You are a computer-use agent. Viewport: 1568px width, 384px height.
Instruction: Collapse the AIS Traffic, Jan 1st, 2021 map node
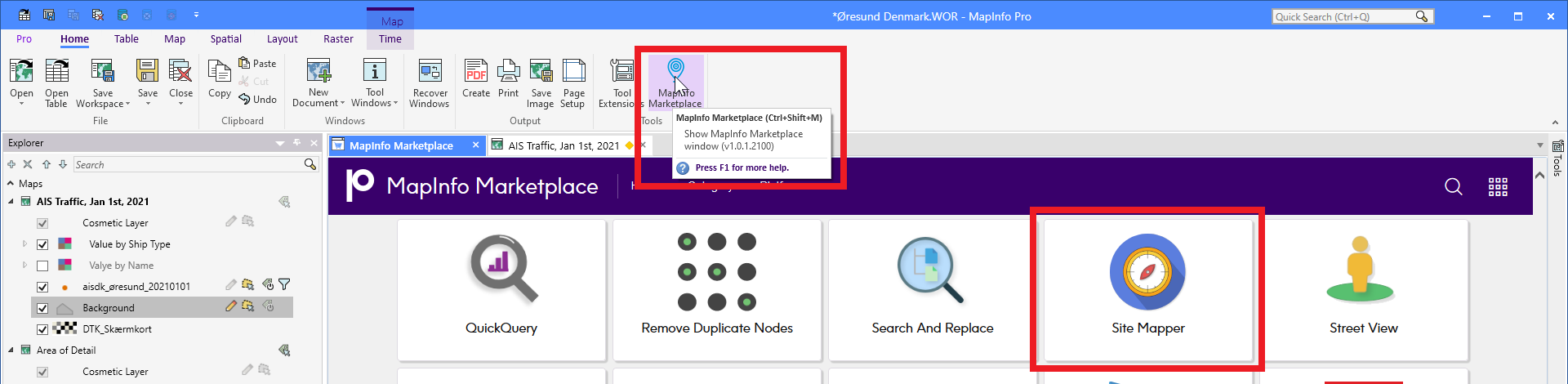click(11, 201)
